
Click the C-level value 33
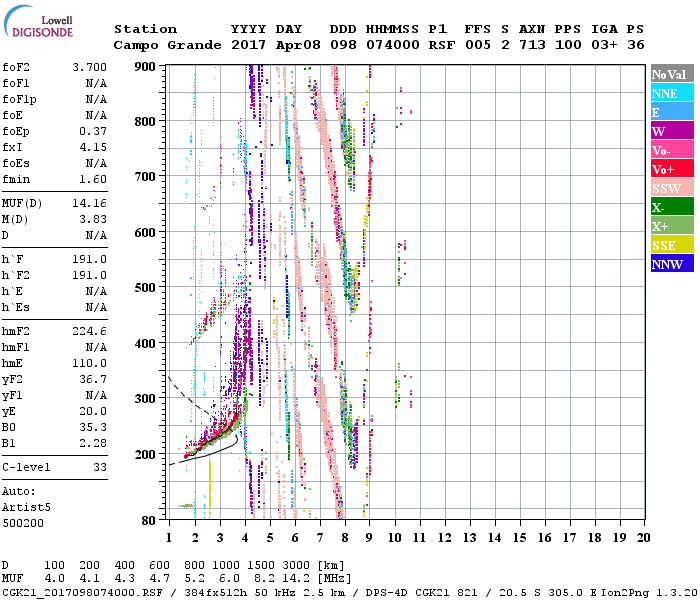[x=100, y=467]
